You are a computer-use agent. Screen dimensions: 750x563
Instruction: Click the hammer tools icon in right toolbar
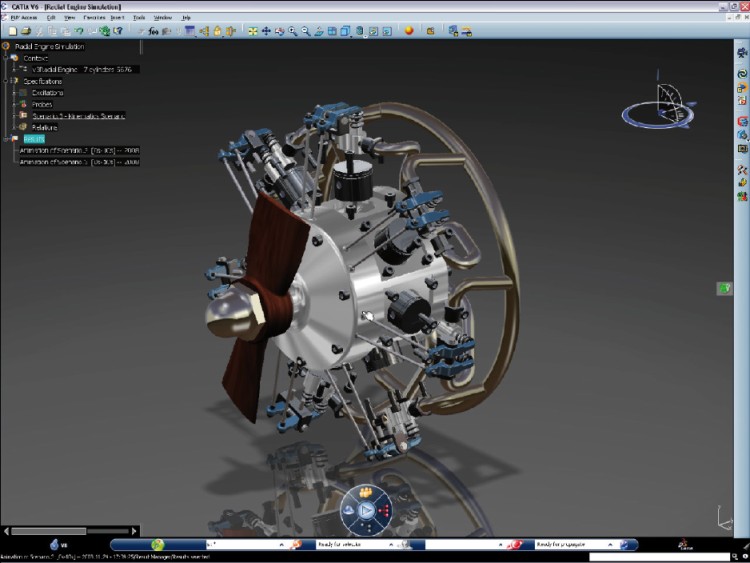click(x=741, y=169)
